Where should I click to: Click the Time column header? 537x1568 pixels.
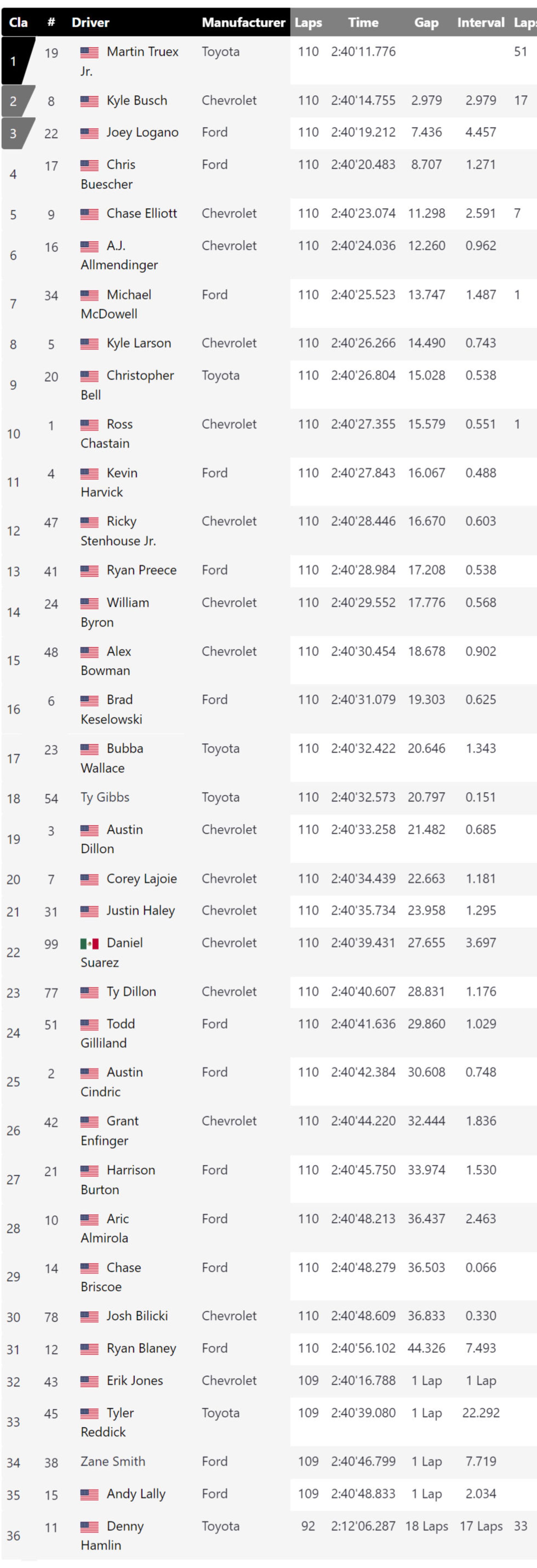coord(363,22)
